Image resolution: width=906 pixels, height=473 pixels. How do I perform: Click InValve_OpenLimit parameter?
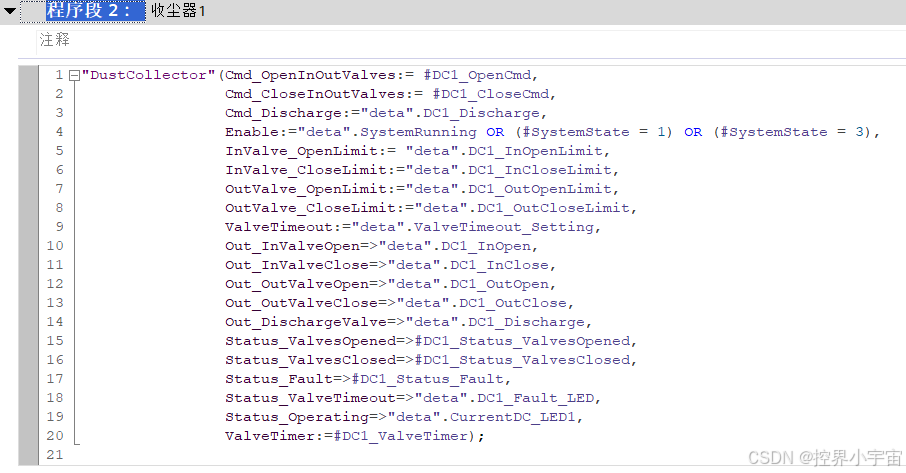pos(306,151)
